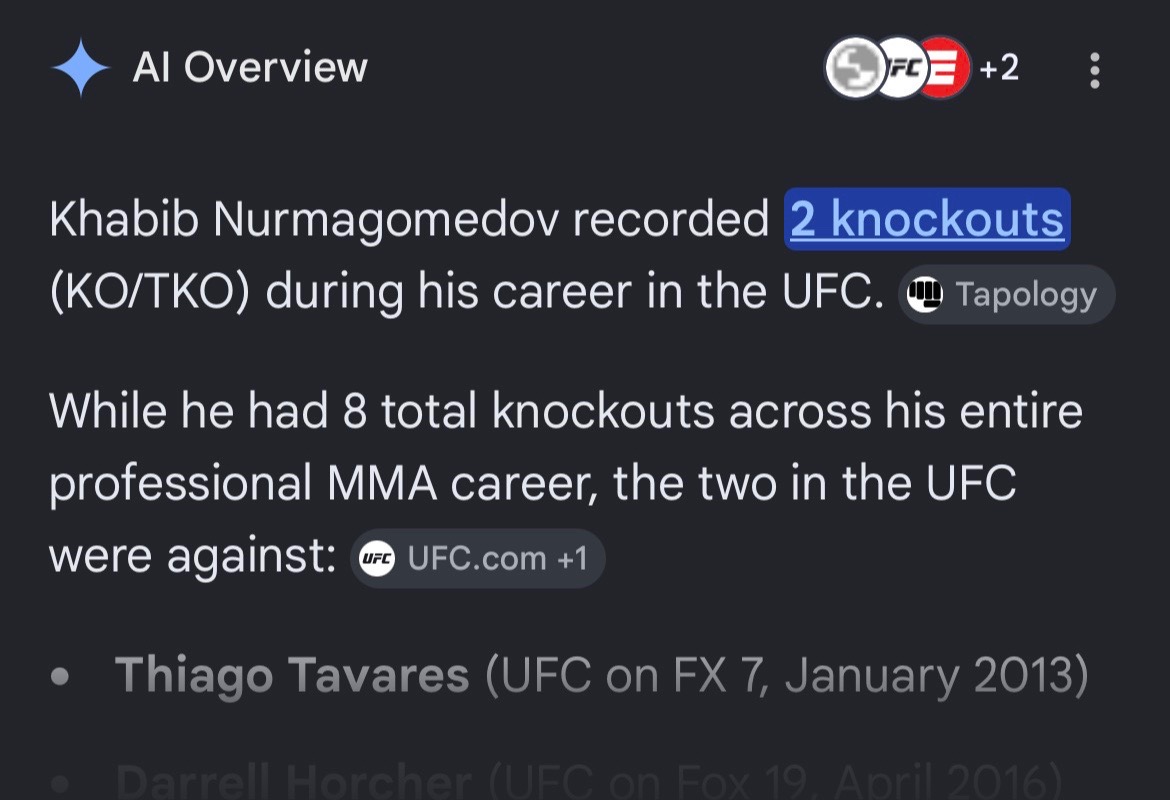Viewport: 1170px width, 800px height.
Task: Click the white UFC source icon in top cluster
Action: click(901, 67)
